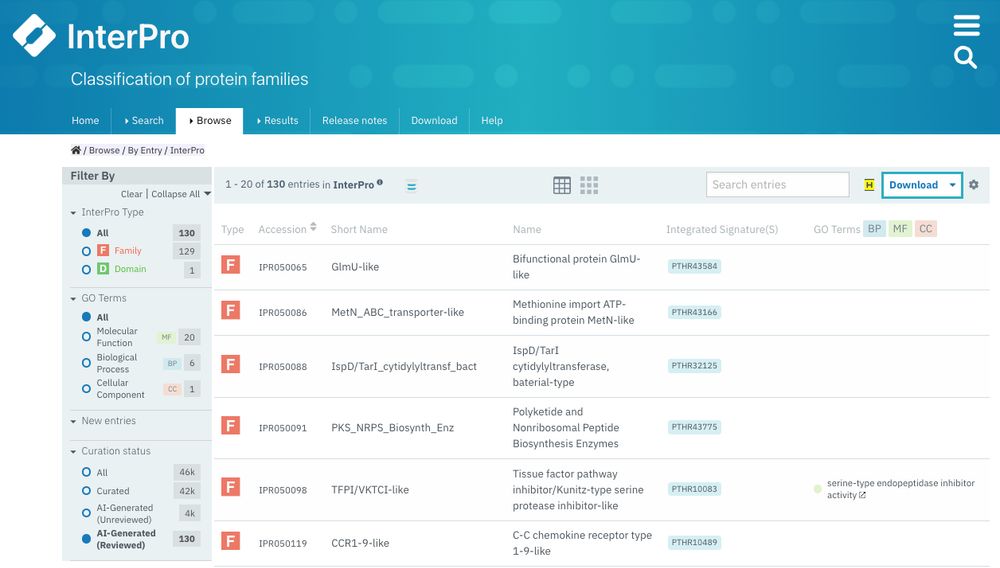Click Family type icon for IPR050088
The height and width of the screenshot is (568, 1000).
(x=231, y=365)
